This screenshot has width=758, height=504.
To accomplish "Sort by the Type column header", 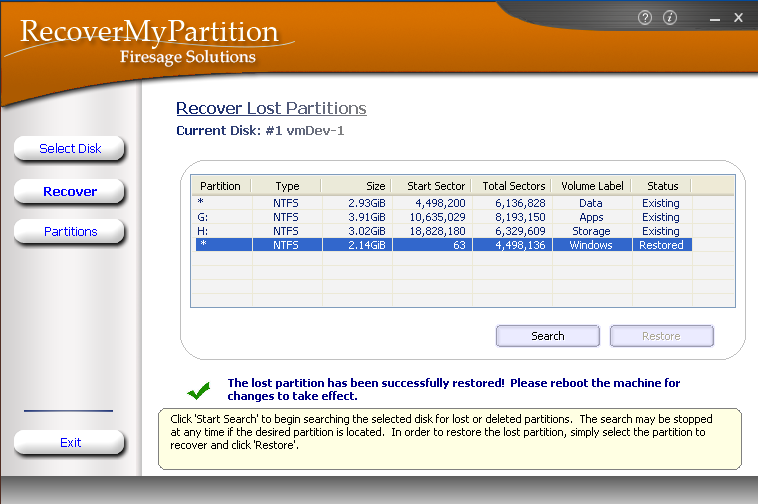I will click(287, 186).
